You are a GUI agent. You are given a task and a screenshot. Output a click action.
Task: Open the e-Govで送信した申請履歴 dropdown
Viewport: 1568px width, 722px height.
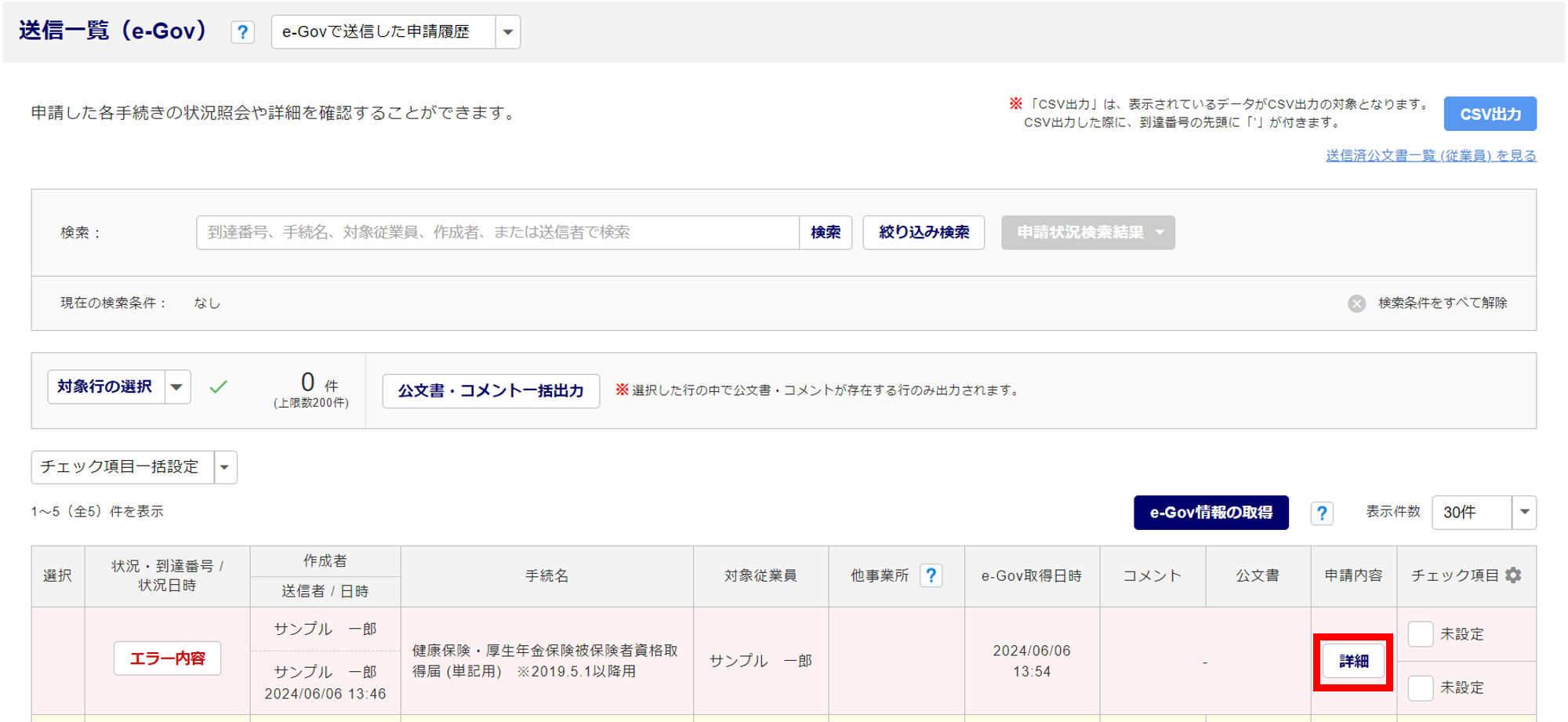click(x=507, y=32)
